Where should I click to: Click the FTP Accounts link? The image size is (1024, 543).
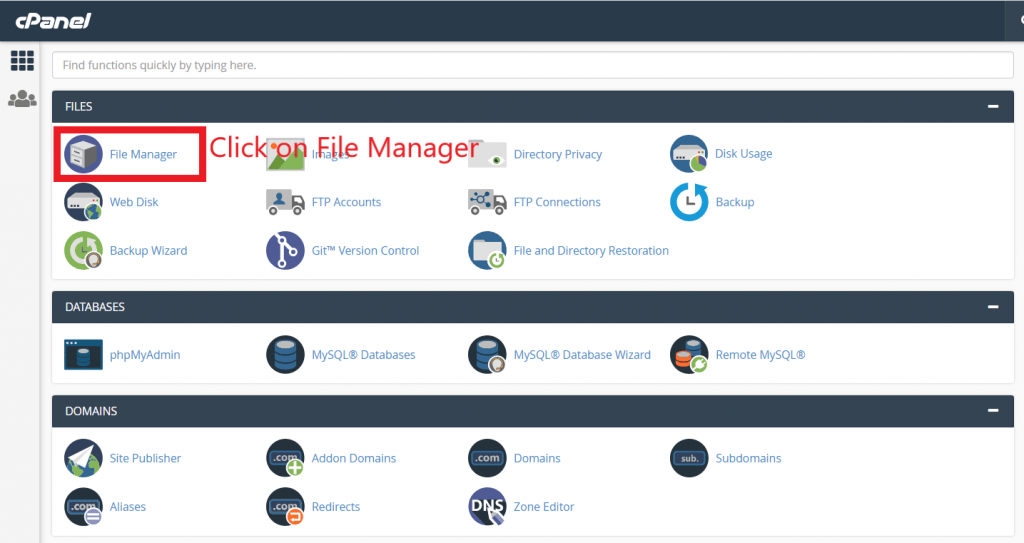pyautogui.click(x=346, y=202)
